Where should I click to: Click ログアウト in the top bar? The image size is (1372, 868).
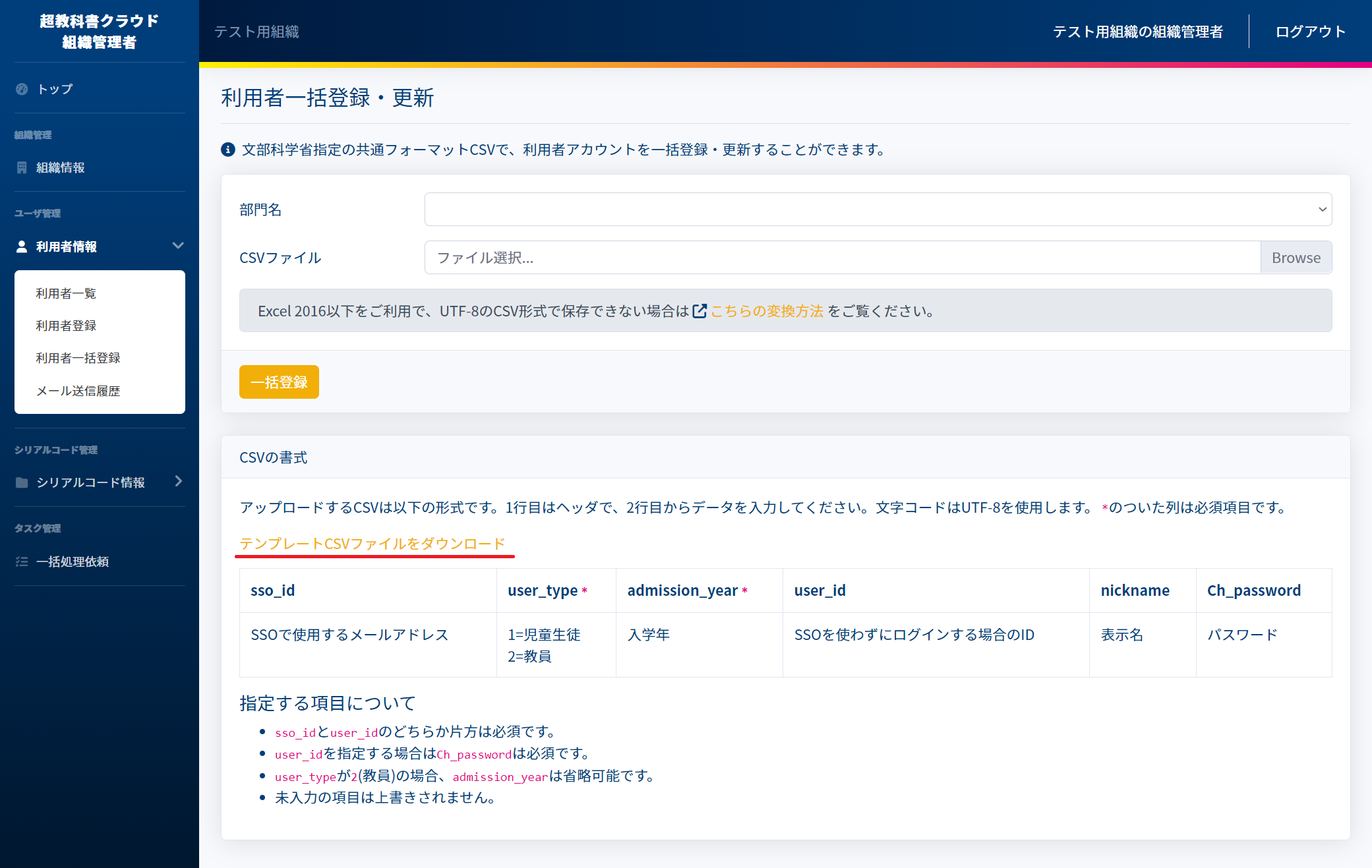click(x=1310, y=32)
